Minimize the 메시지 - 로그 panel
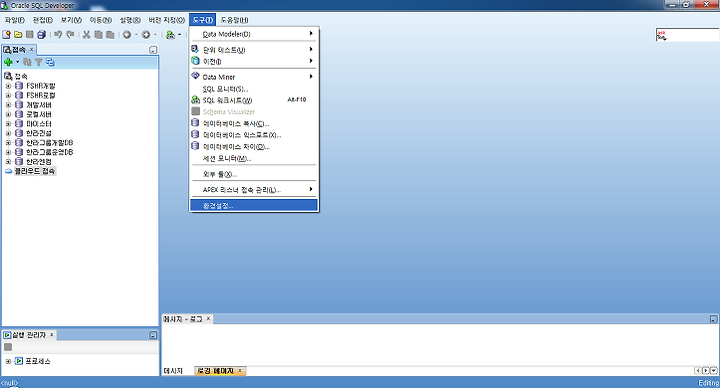Image resolution: width=720 pixels, height=388 pixels. coord(713,319)
